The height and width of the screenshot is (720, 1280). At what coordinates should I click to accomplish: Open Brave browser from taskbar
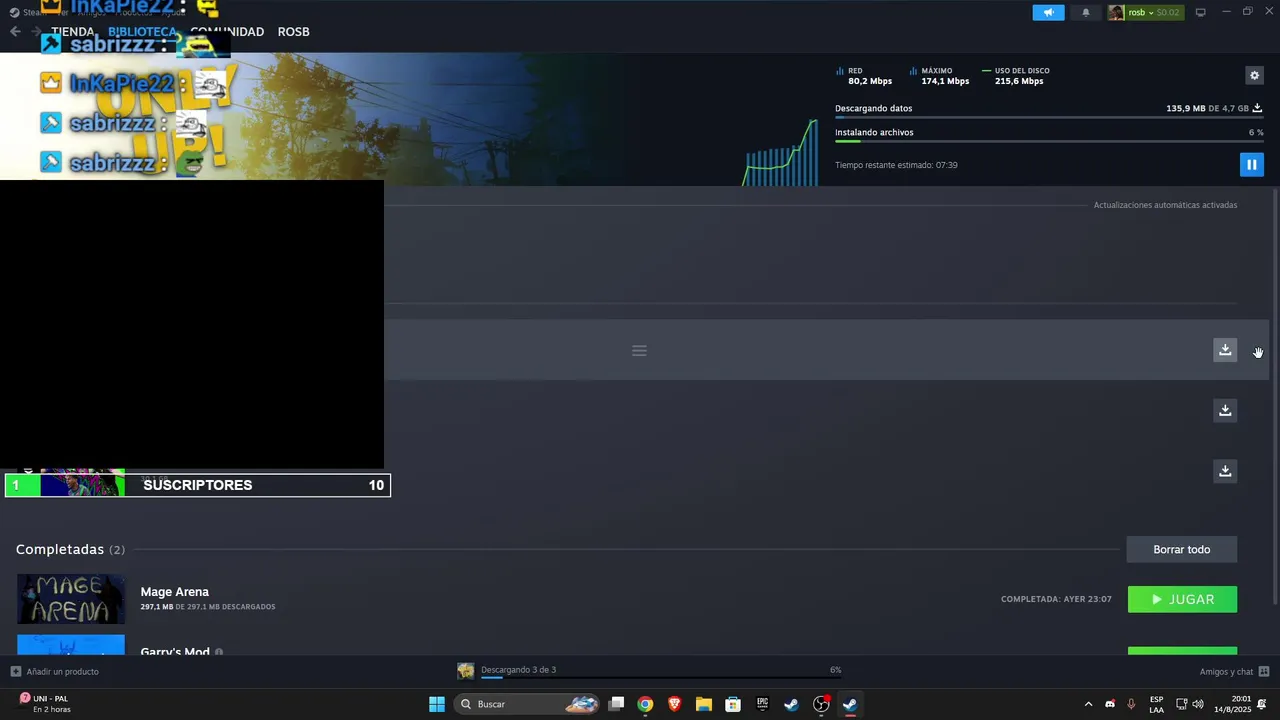[674, 704]
